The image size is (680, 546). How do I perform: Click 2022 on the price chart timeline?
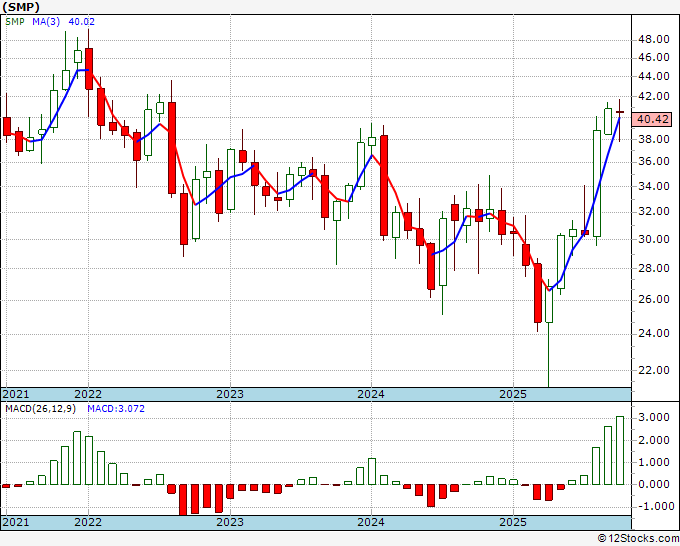tap(88, 394)
